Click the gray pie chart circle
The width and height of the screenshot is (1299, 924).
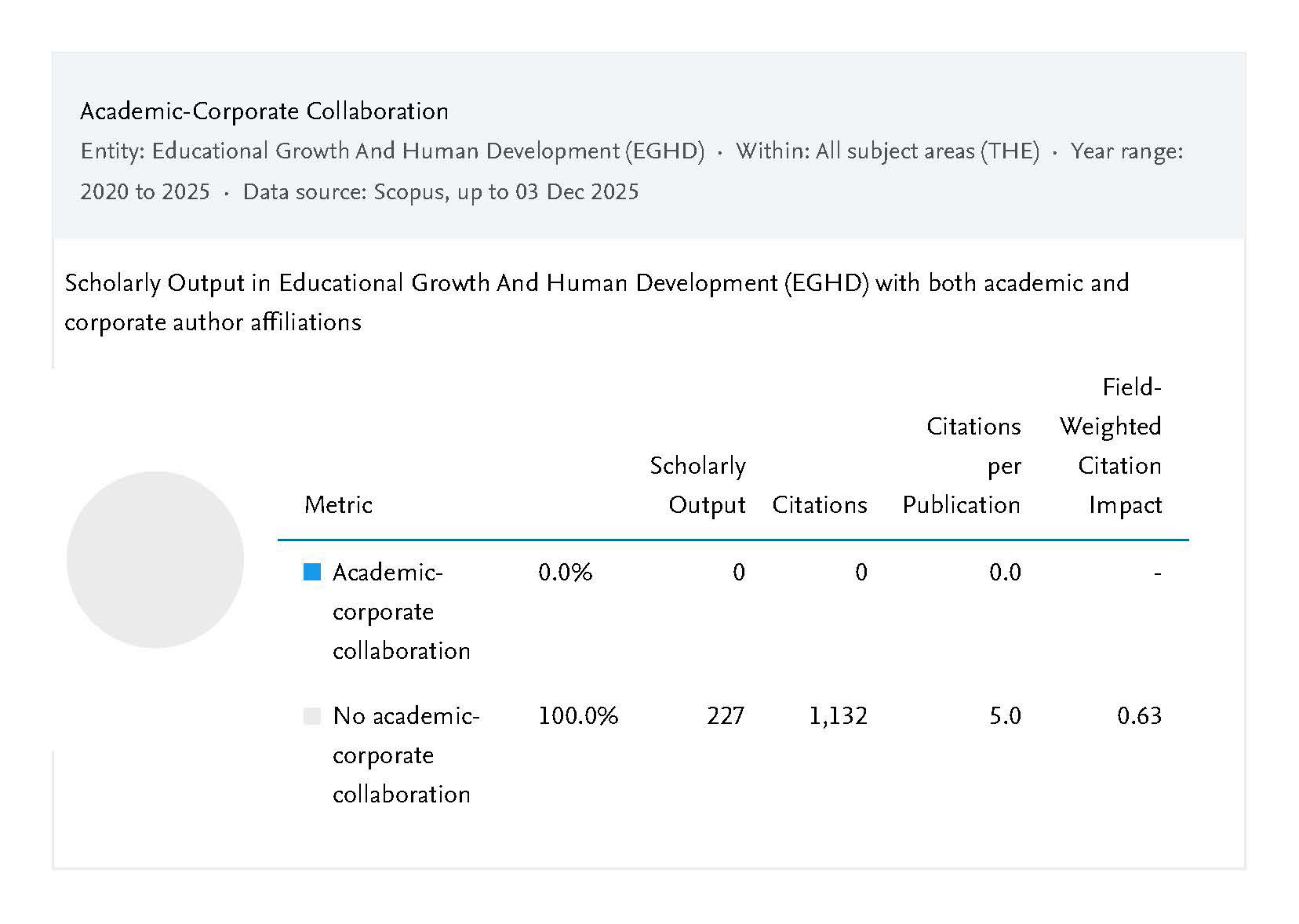pos(155,559)
